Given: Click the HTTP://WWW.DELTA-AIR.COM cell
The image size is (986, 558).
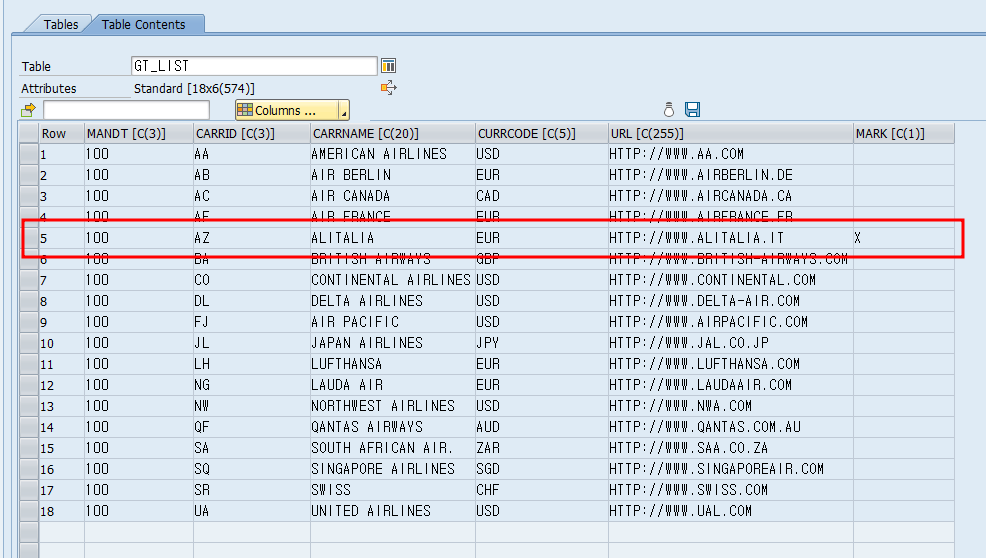Looking at the screenshot, I should click(731, 301).
